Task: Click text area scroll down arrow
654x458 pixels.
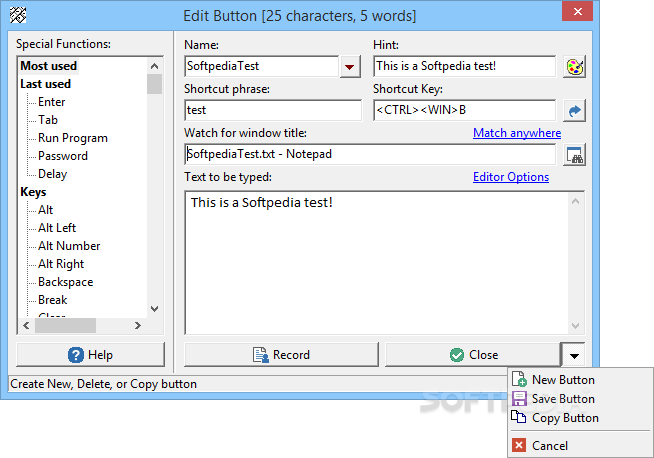Action: pos(576,325)
